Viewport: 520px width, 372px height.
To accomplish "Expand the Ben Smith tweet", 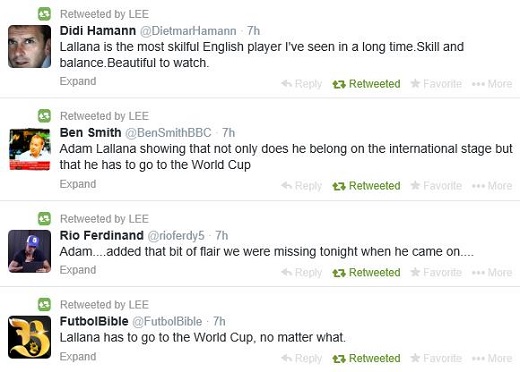I will [78, 184].
